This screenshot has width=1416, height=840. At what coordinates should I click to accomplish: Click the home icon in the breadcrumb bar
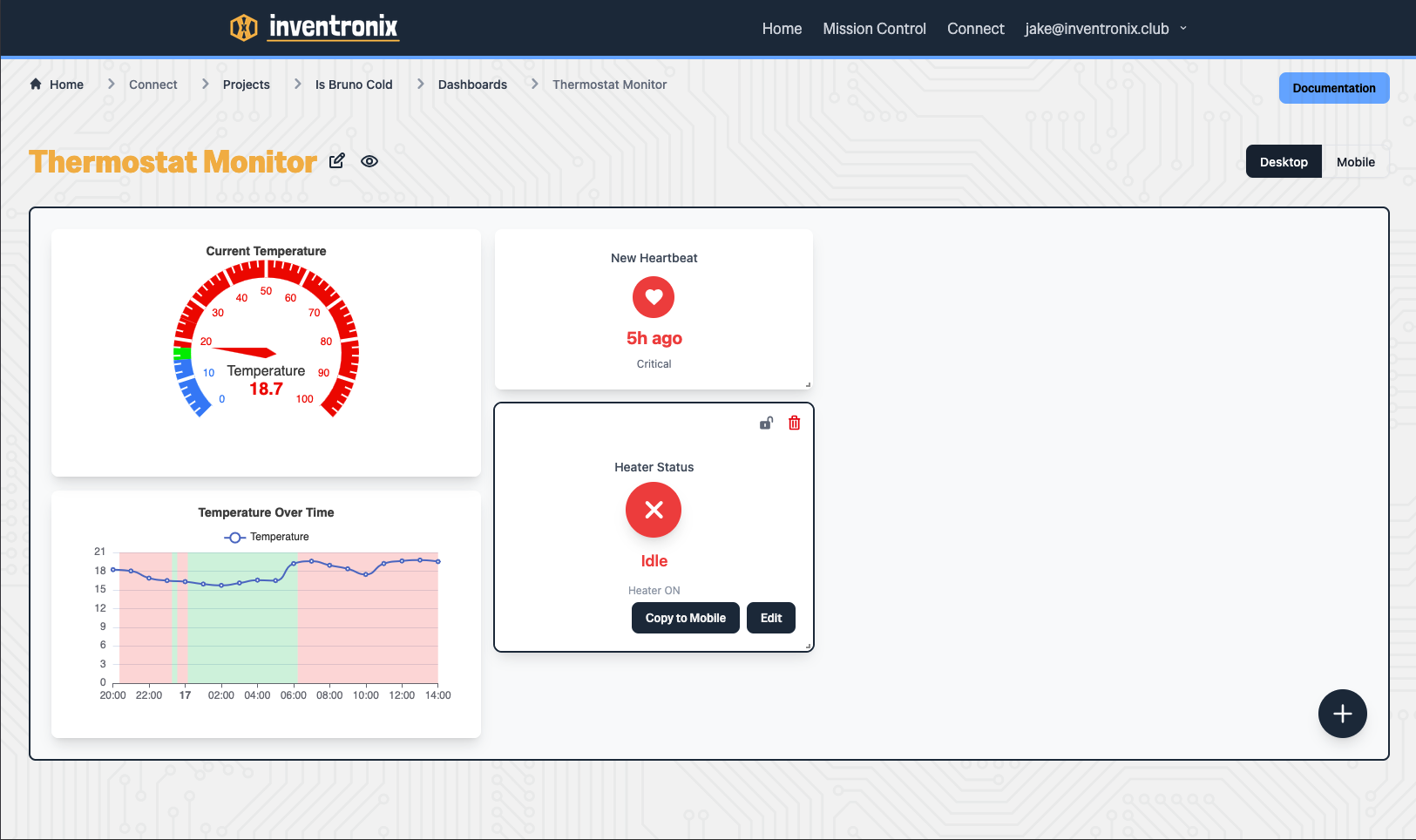35,84
